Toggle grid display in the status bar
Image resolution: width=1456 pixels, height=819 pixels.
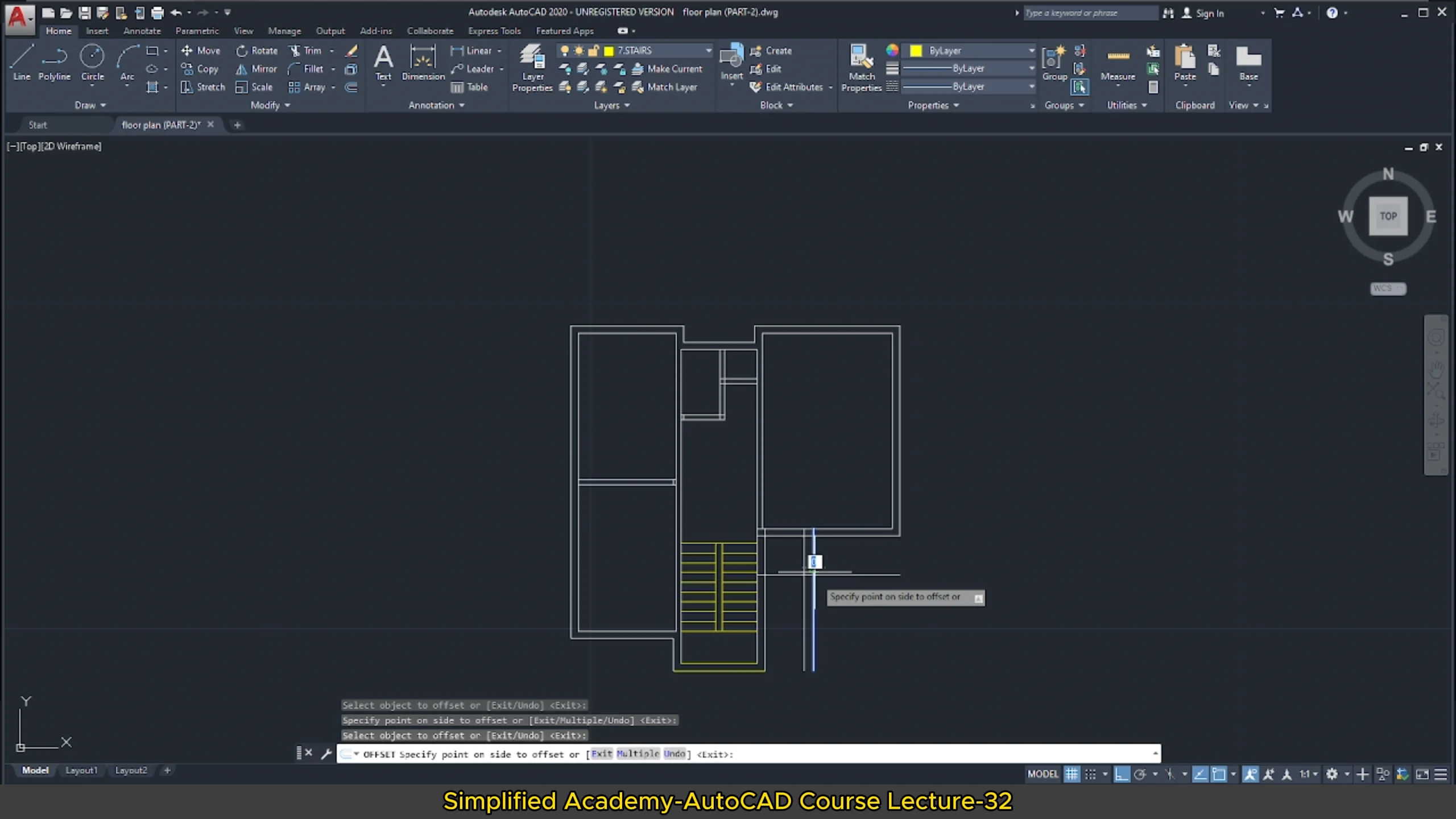point(1072,773)
